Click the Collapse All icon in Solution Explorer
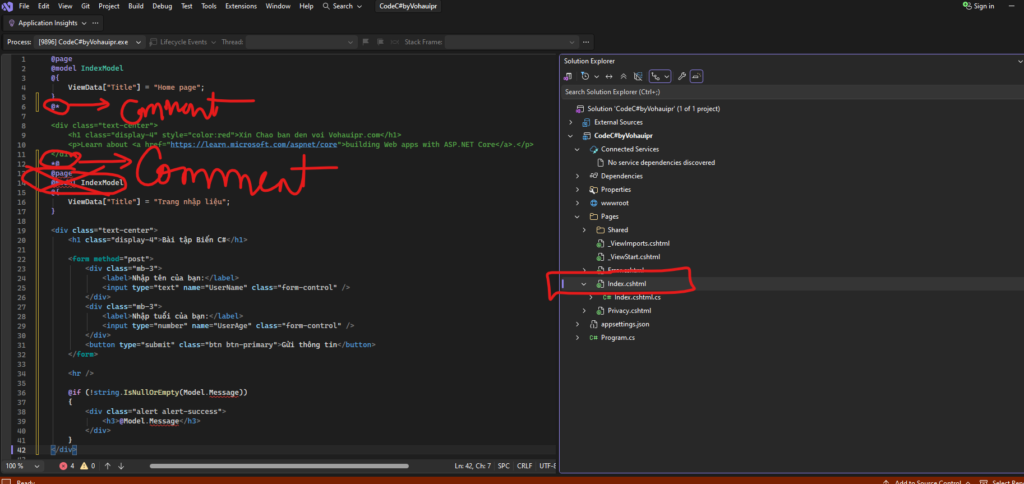This screenshot has height=484, width=1024. [624, 76]
